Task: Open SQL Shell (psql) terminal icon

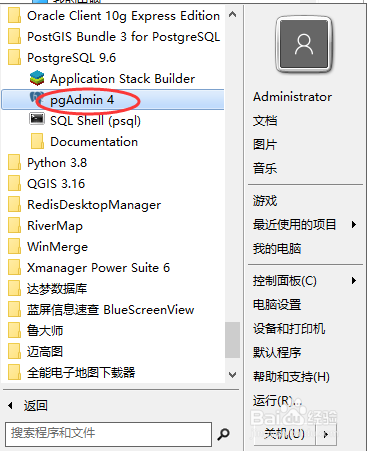Action: click(37, 119)
